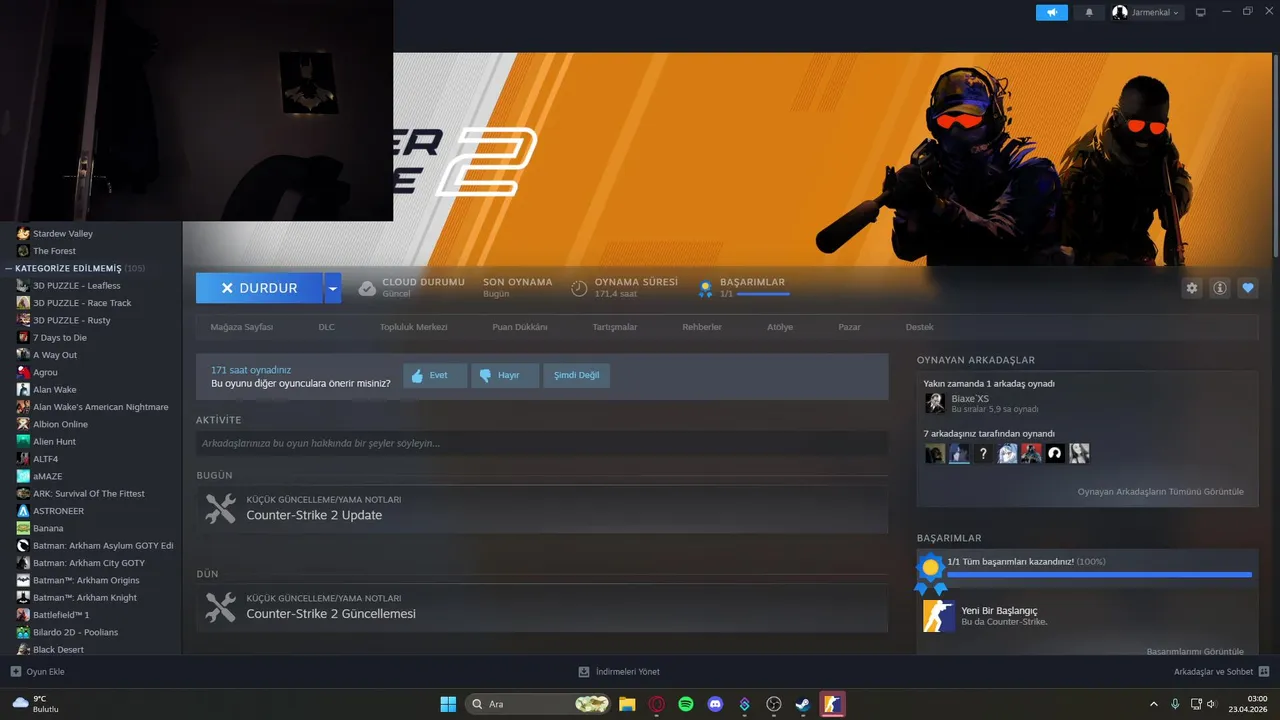The height and width of the screenshot is (720, 1280).
Task: Open game settings gear icon
Action: (x=1192, y=288)
